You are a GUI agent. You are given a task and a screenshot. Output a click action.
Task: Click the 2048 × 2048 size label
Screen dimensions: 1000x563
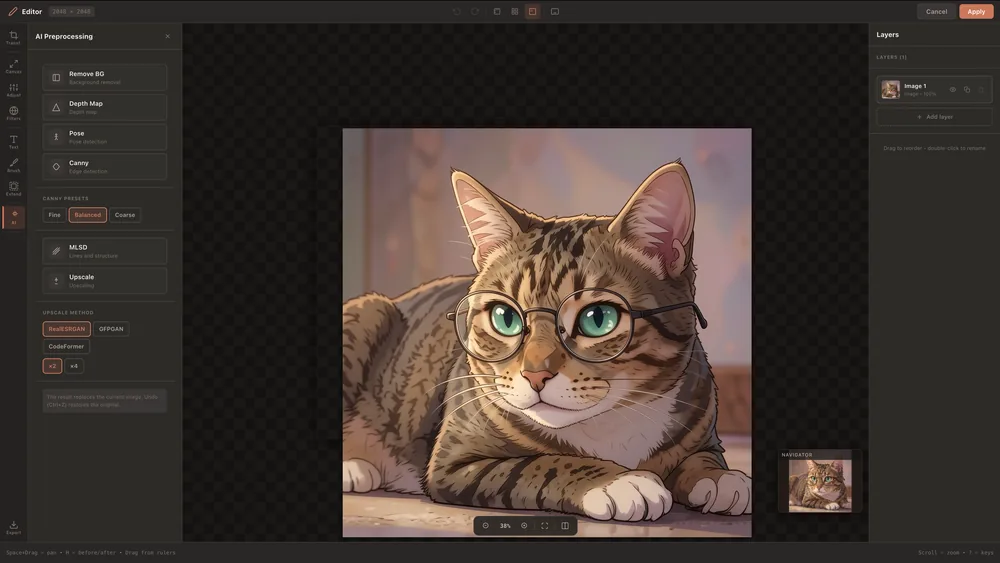click(71, 11)
